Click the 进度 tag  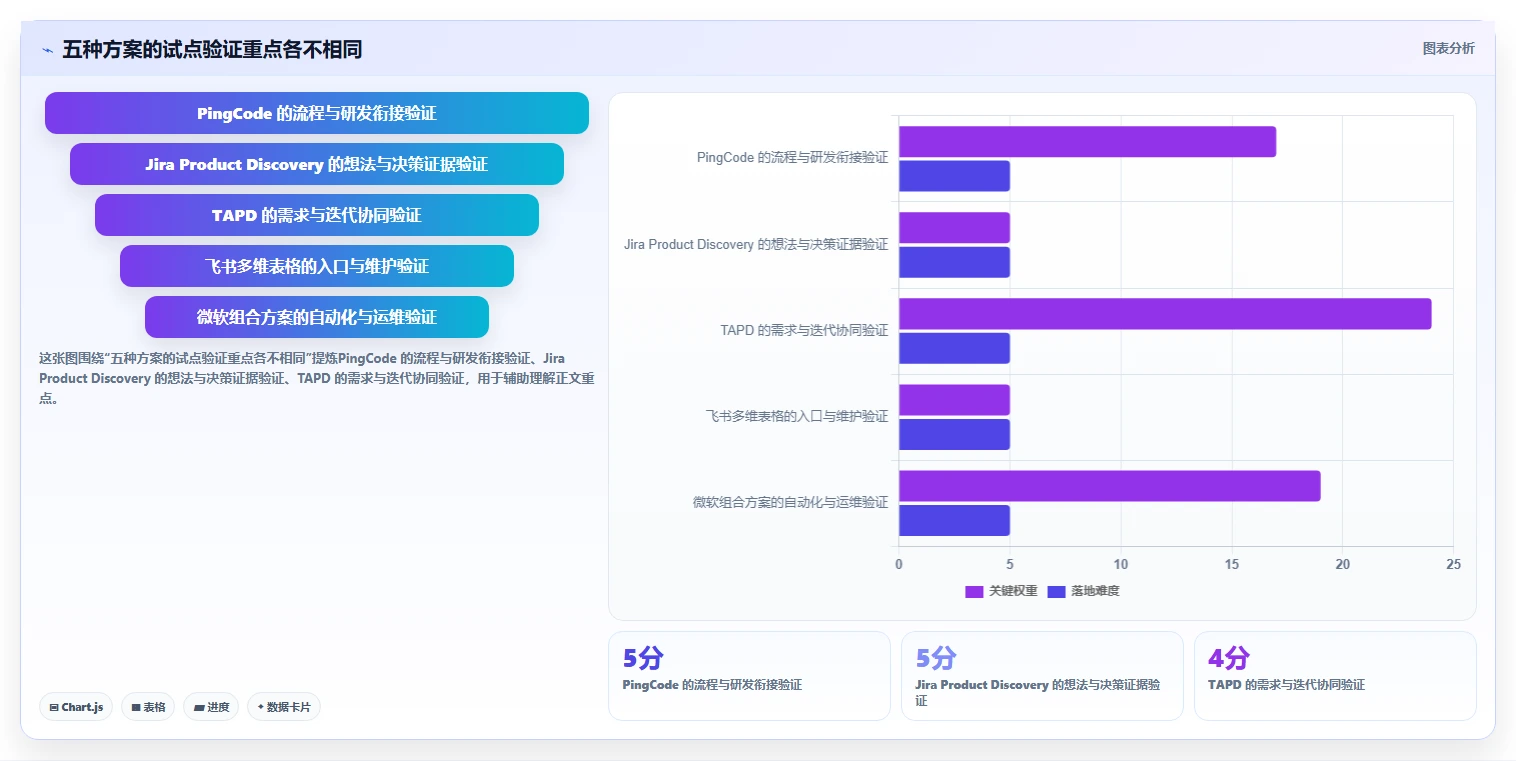(x=211, y=707)
